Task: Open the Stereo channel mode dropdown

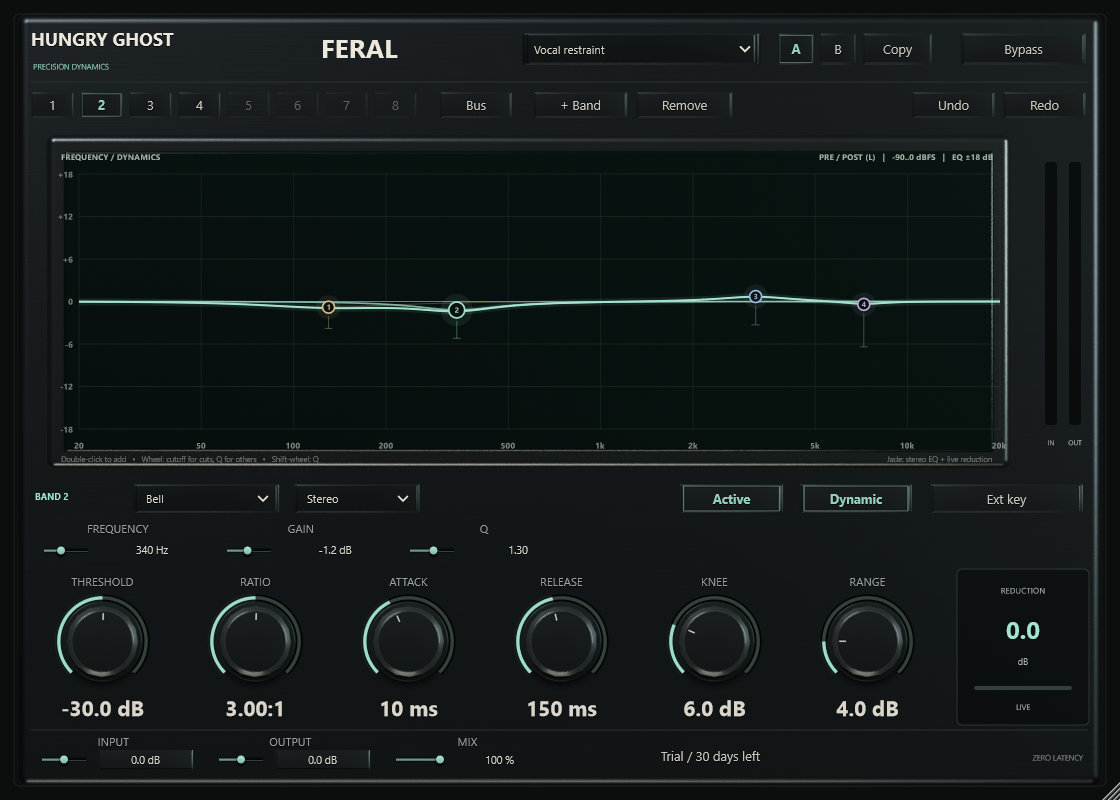Action: (x=356, y=499)
